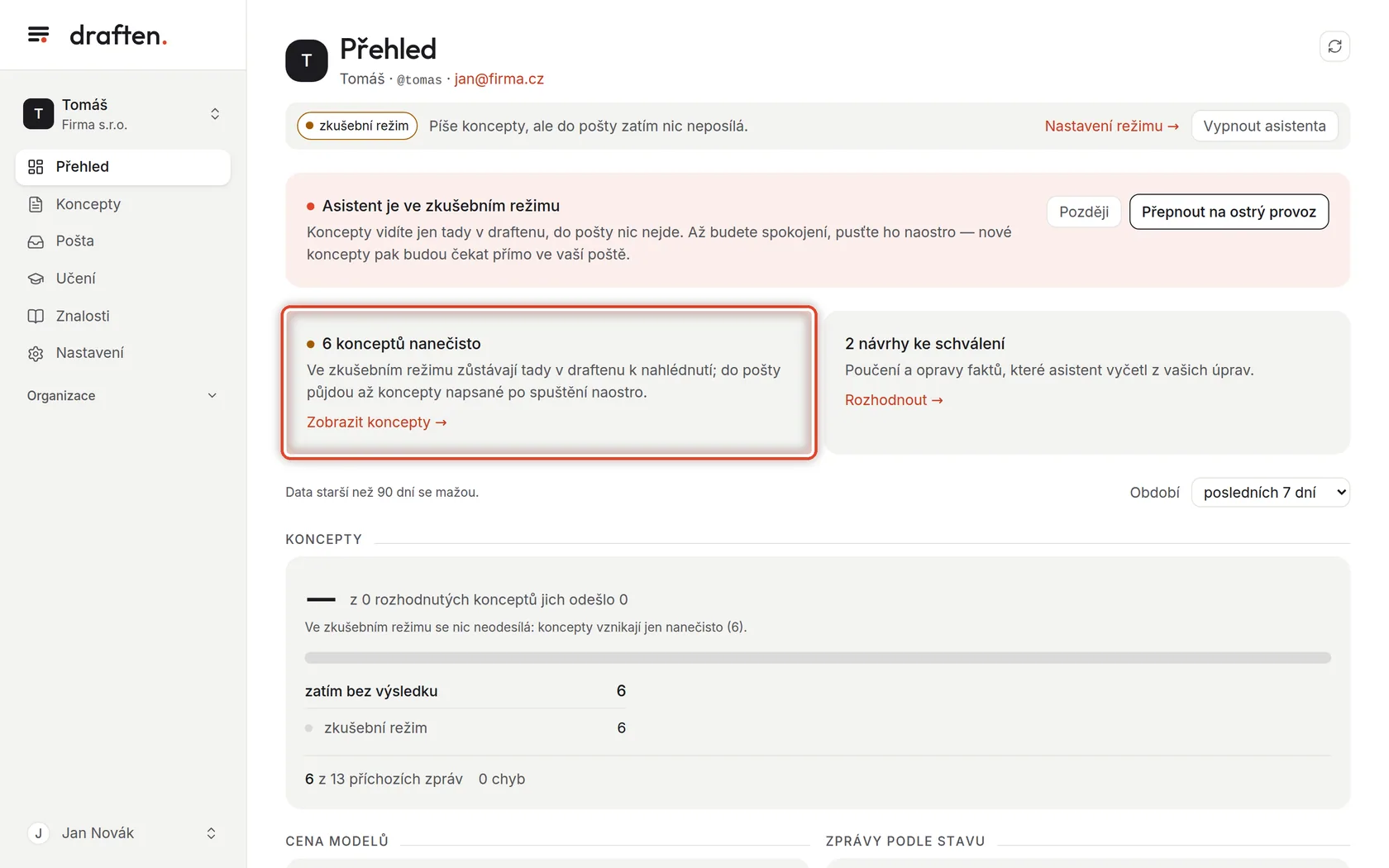Collapse the Organizace section
The height and width of the screenshot is (868, 1389).
click(122, 396)
